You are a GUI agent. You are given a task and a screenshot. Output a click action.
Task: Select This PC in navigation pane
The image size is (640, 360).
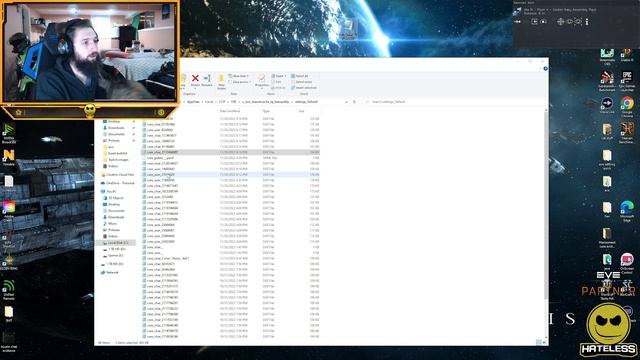[109, 191]
